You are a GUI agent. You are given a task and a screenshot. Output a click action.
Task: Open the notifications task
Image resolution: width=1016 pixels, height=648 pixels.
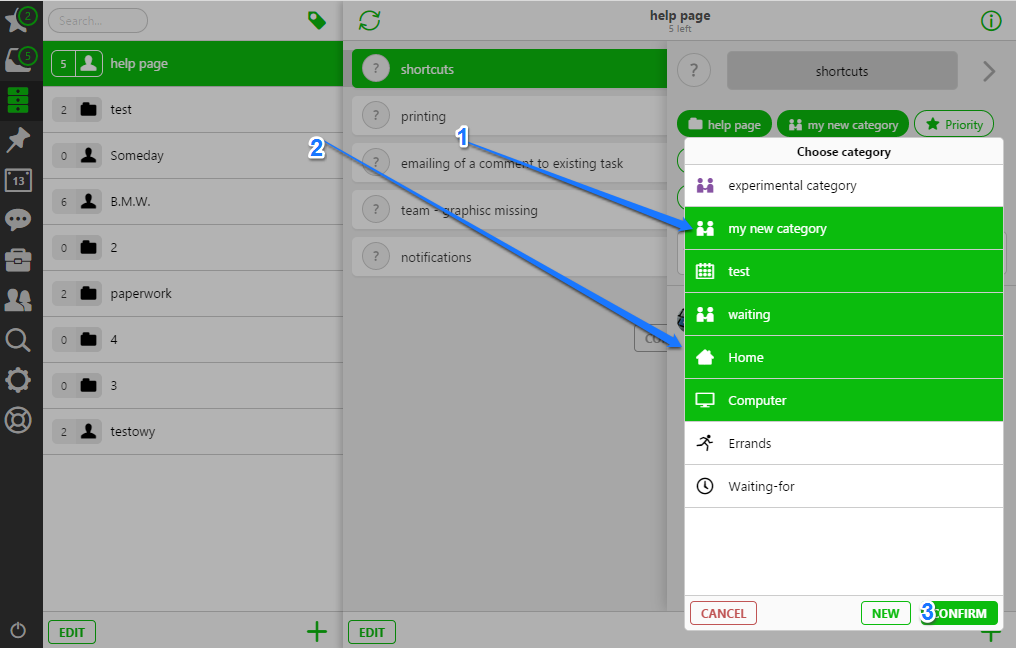509,257
